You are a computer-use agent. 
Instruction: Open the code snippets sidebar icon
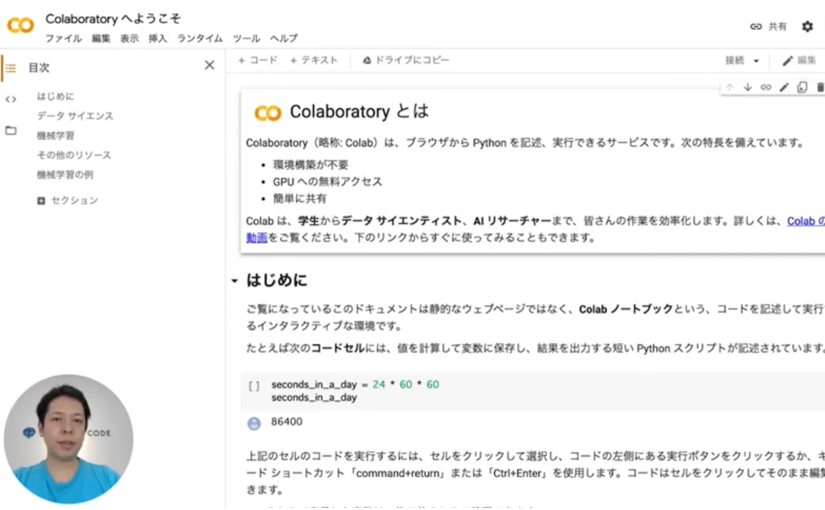coord(11,99)
